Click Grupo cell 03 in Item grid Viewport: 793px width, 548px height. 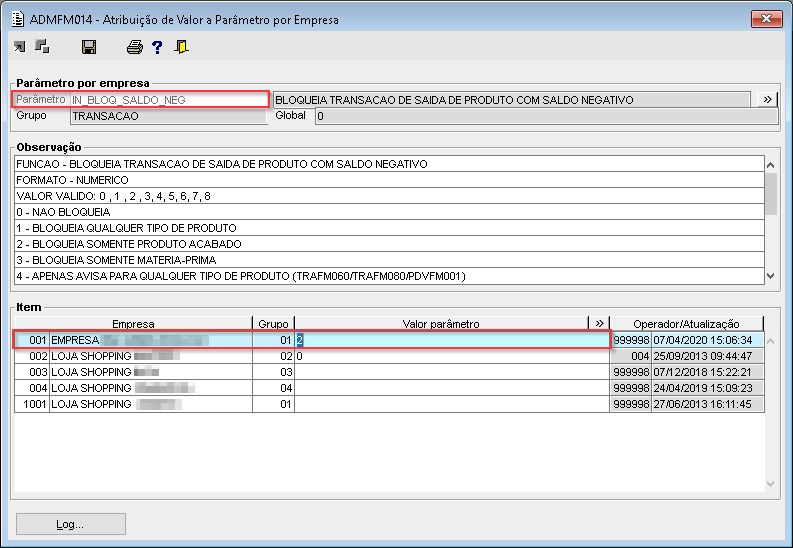click(273, 372)
